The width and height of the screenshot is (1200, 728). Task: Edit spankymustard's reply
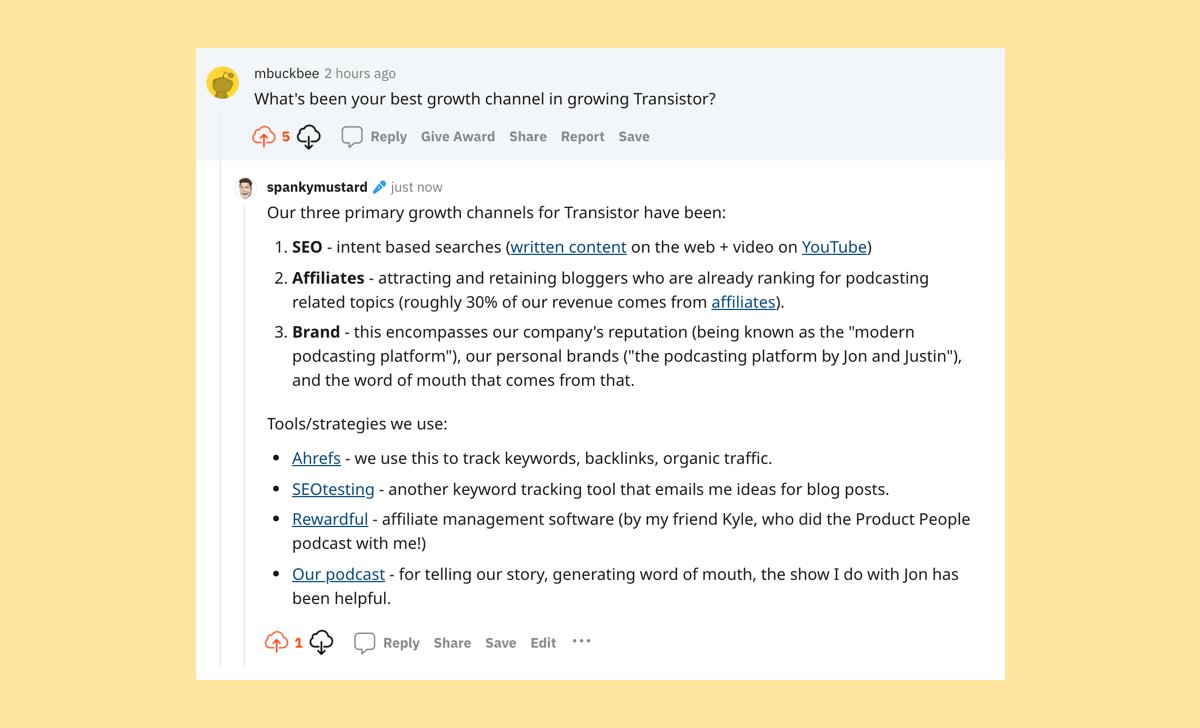[543, 643]
